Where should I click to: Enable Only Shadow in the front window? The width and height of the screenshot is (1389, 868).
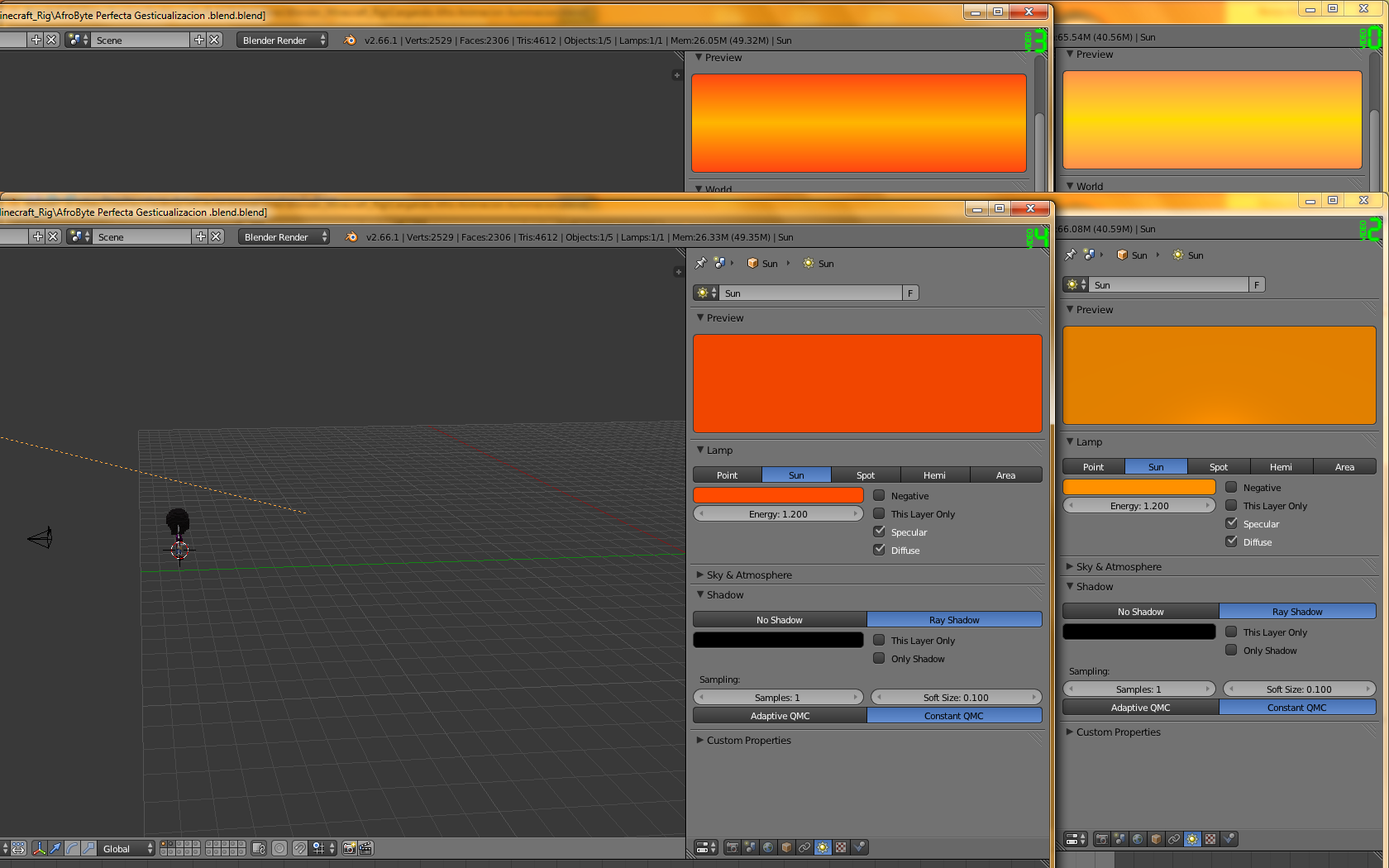coord(879,659)
